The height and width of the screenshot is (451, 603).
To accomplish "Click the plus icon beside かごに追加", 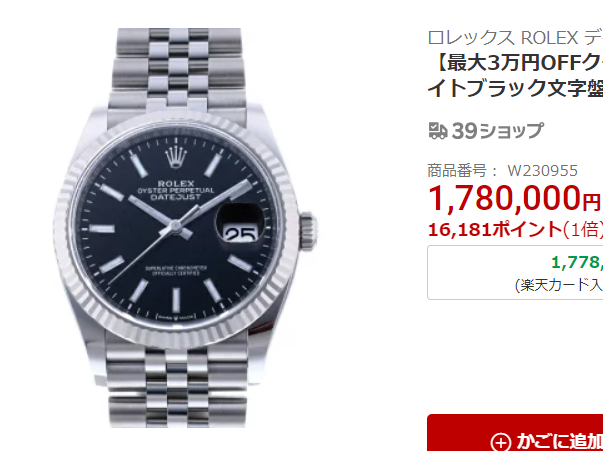I will [501, 442].
